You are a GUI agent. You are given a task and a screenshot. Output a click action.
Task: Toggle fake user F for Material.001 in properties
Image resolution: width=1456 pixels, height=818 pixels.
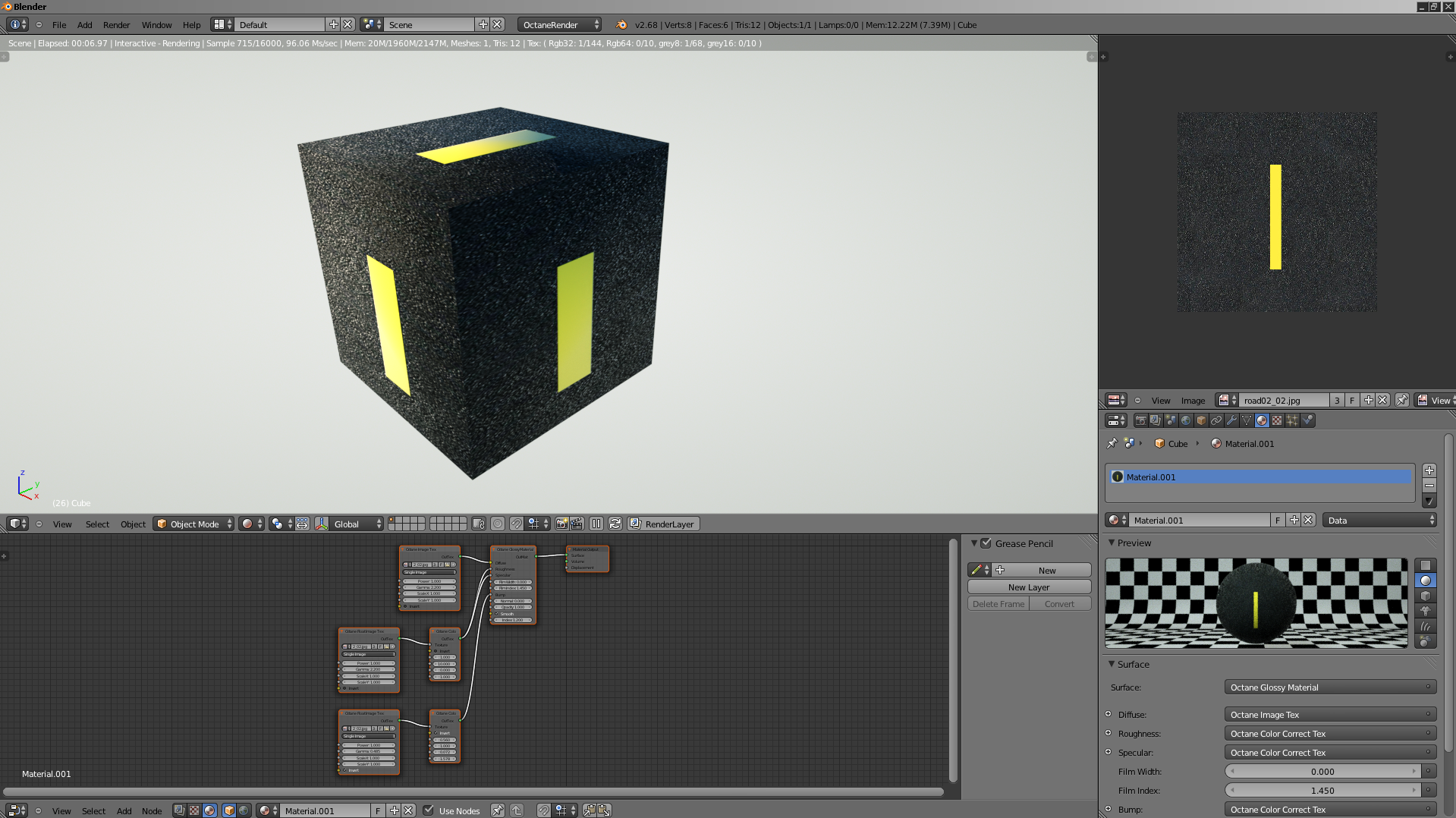click(1278, 520)
